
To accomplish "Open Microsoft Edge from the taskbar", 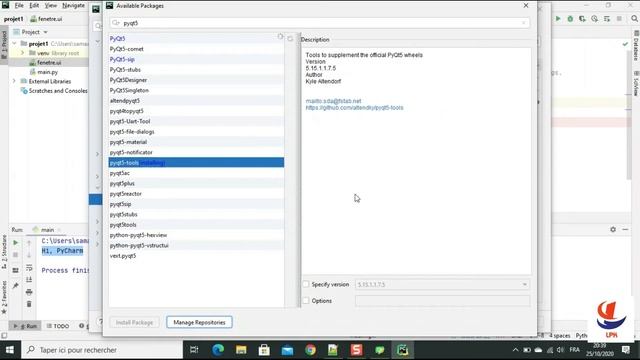I will pos(218,350).
